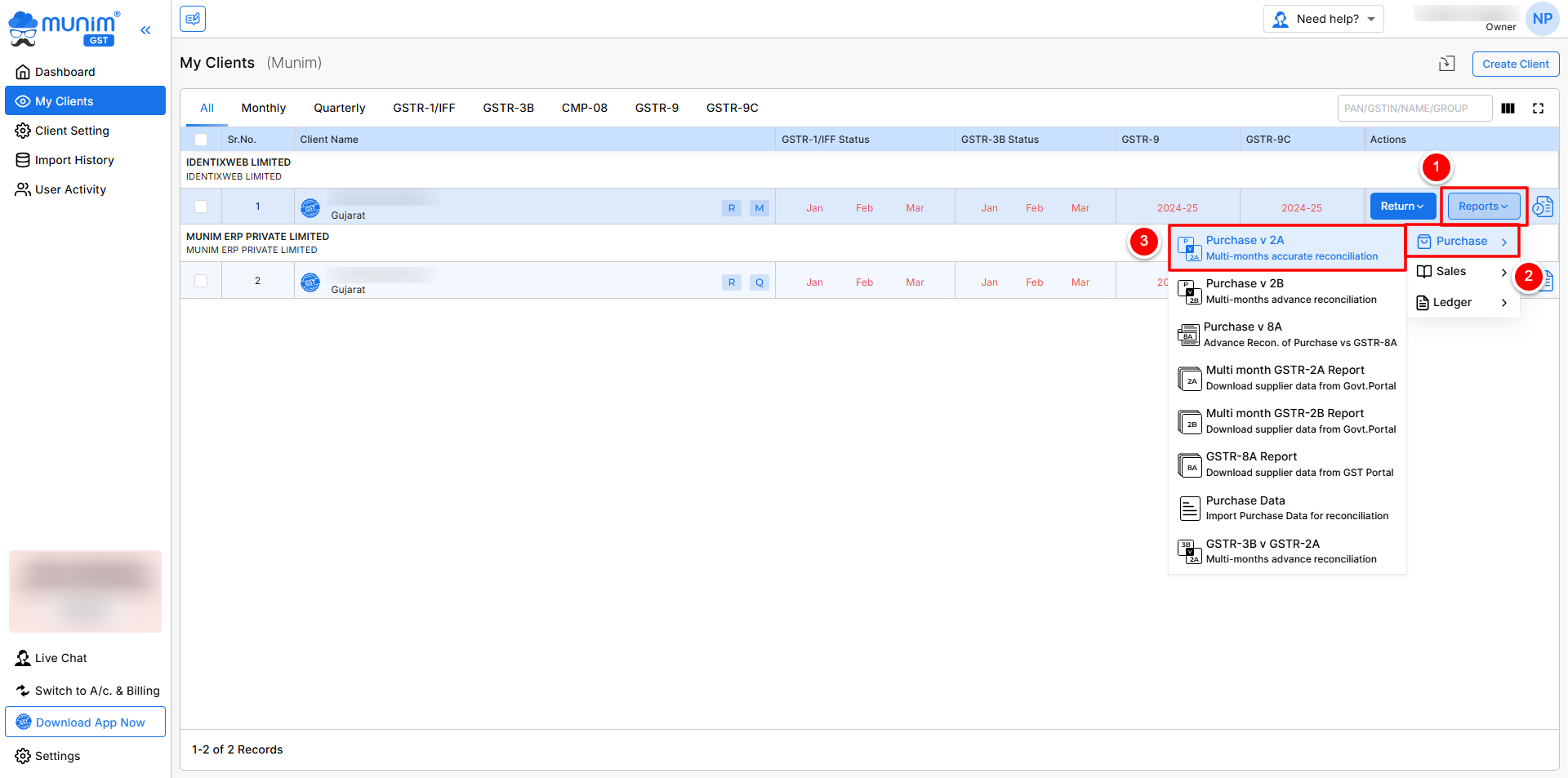Open client 1 document action icon
Viewport: 1568px width, 778px height.
coord(1542,207)
